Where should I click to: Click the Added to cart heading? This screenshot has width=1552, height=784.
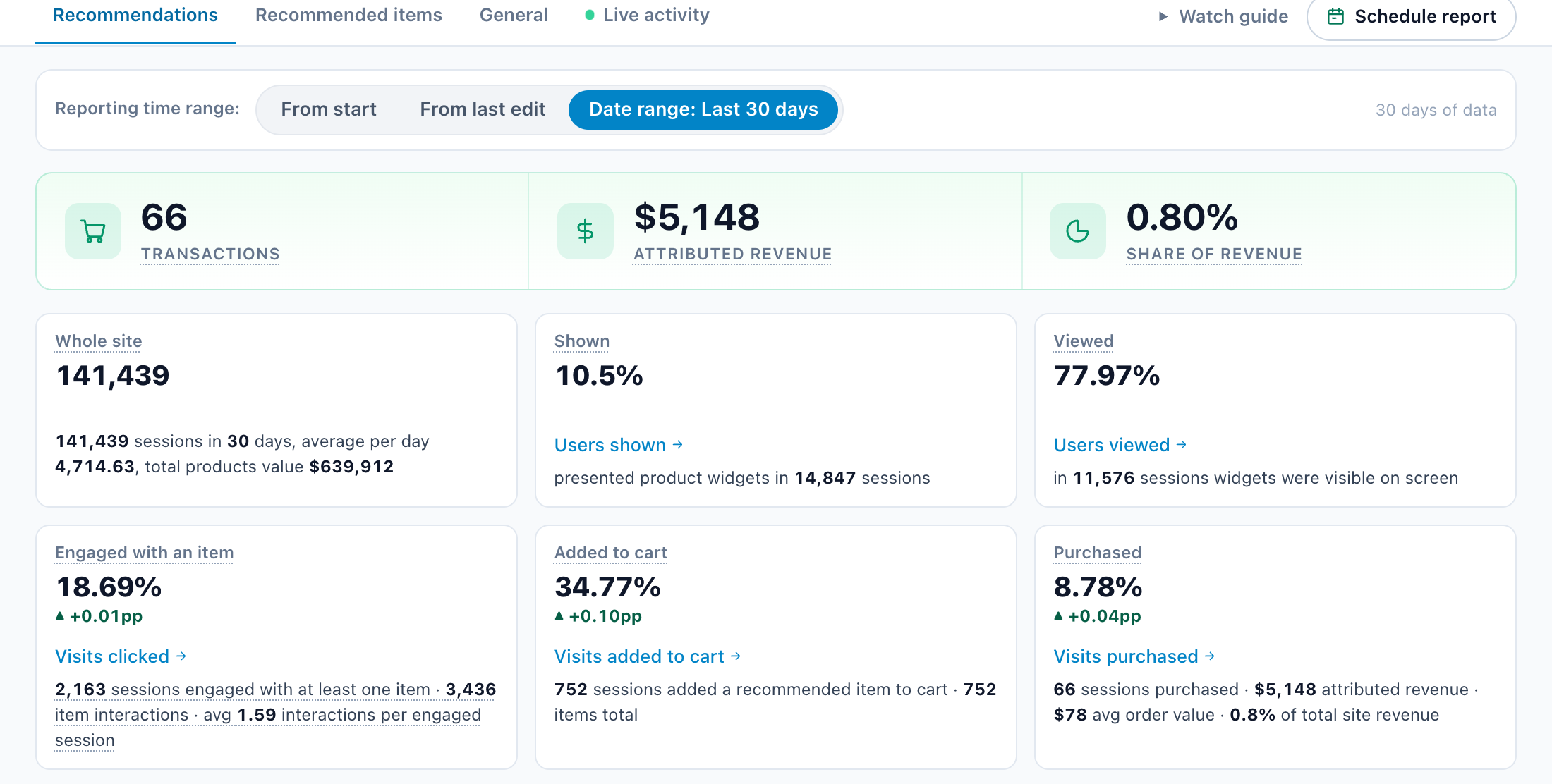[611, 553]
